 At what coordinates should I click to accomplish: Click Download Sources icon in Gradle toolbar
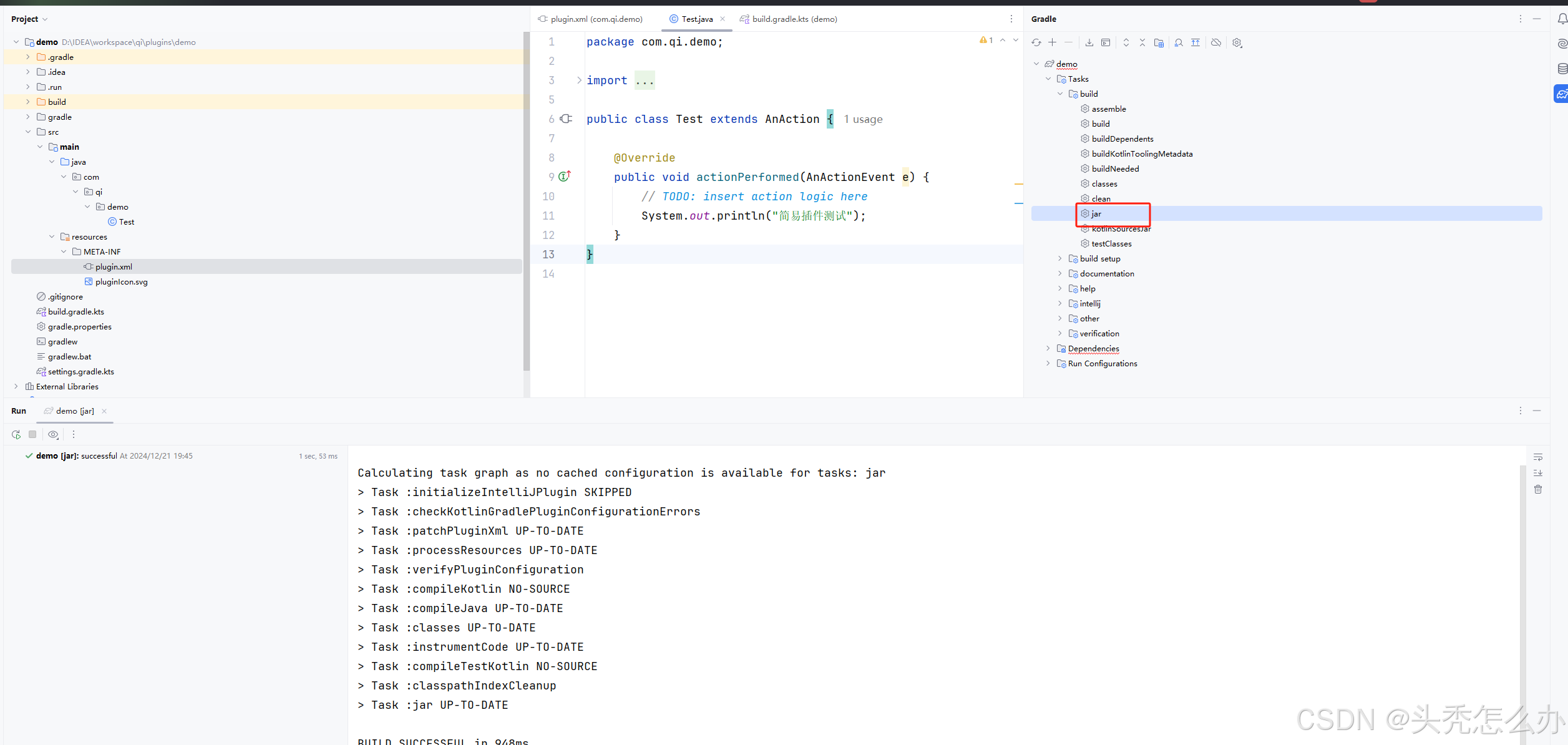[1089, 42]
